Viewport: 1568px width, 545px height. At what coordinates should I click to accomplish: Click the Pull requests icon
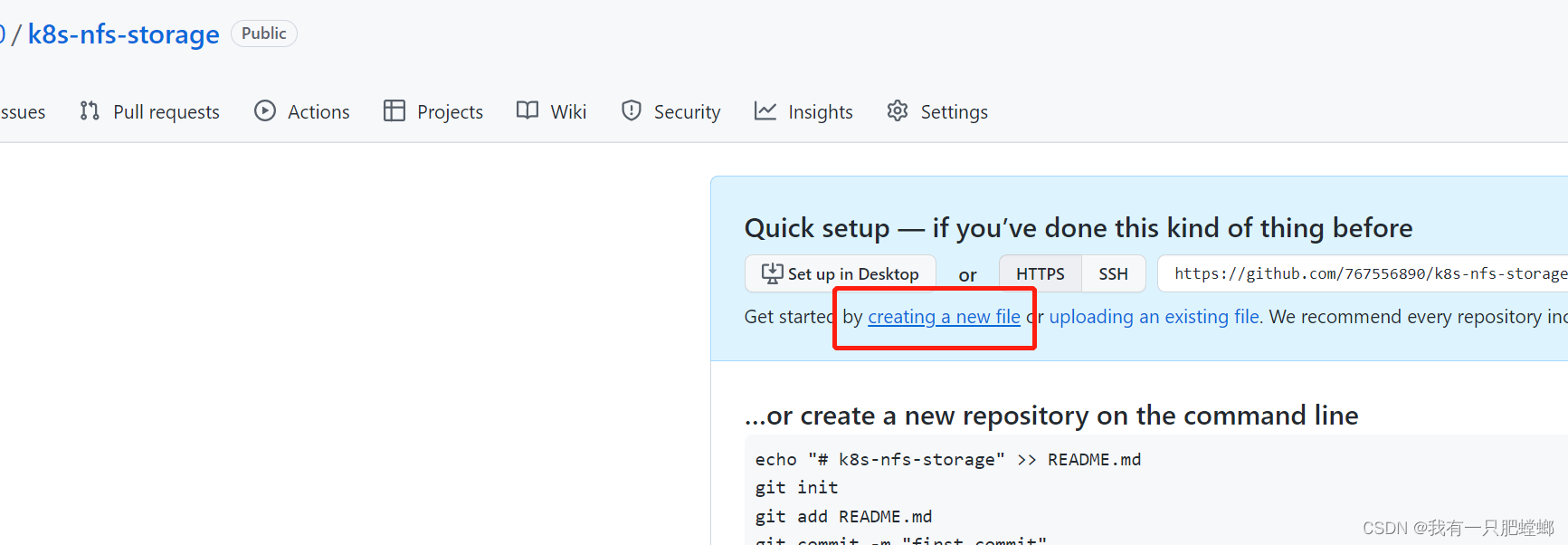click(x=90, y=110)
